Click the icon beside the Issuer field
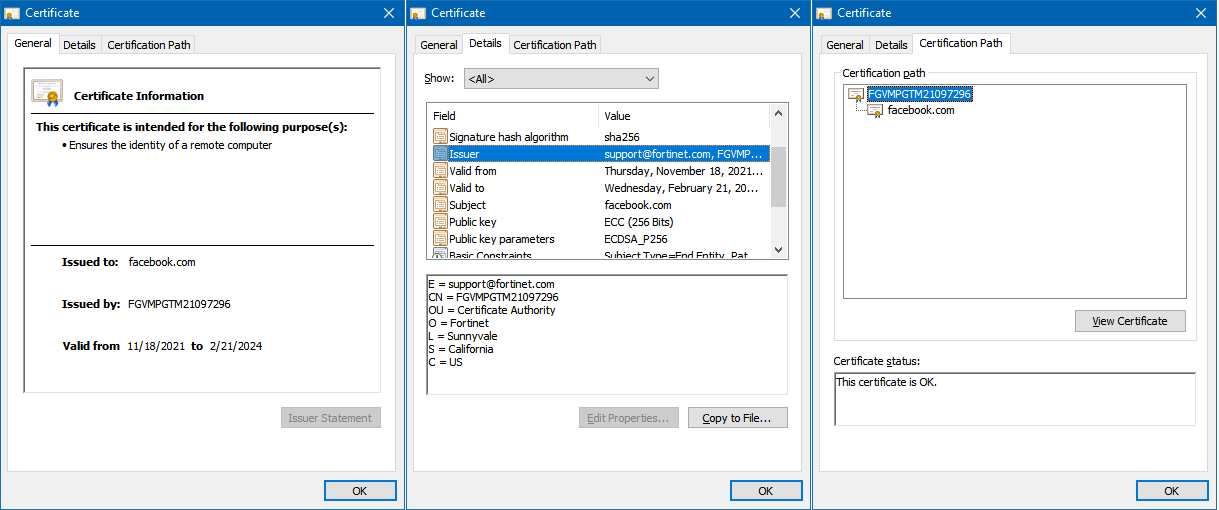Viewport: 1219px width, 510px height. (x=440, y=154)
